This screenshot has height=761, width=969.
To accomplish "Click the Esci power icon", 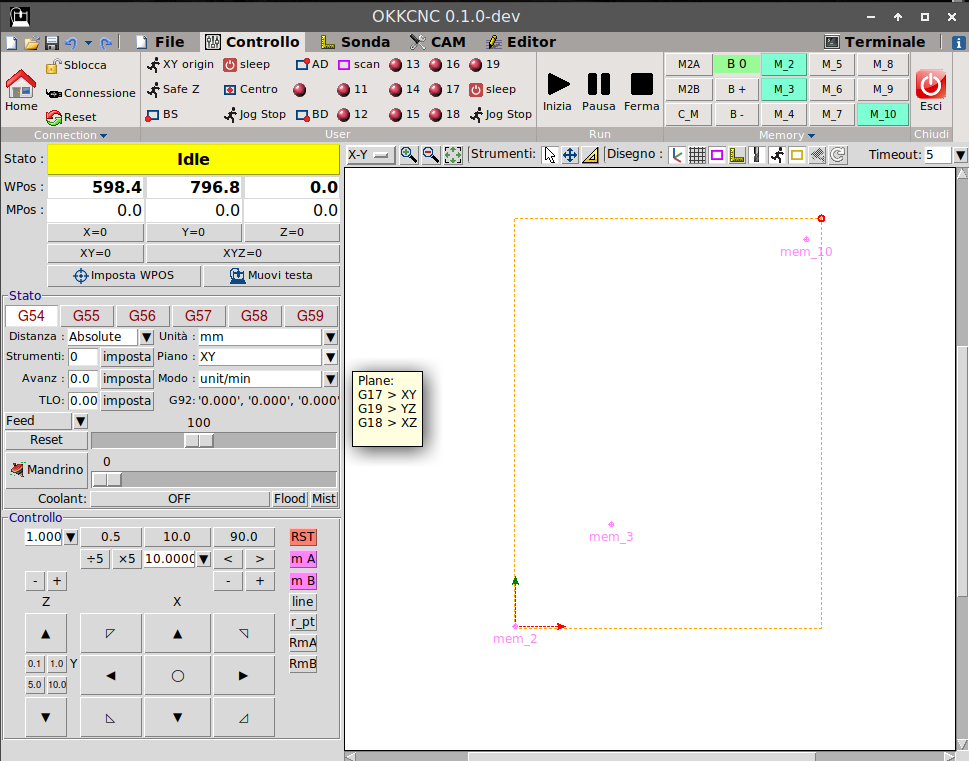I will point(930,84).
